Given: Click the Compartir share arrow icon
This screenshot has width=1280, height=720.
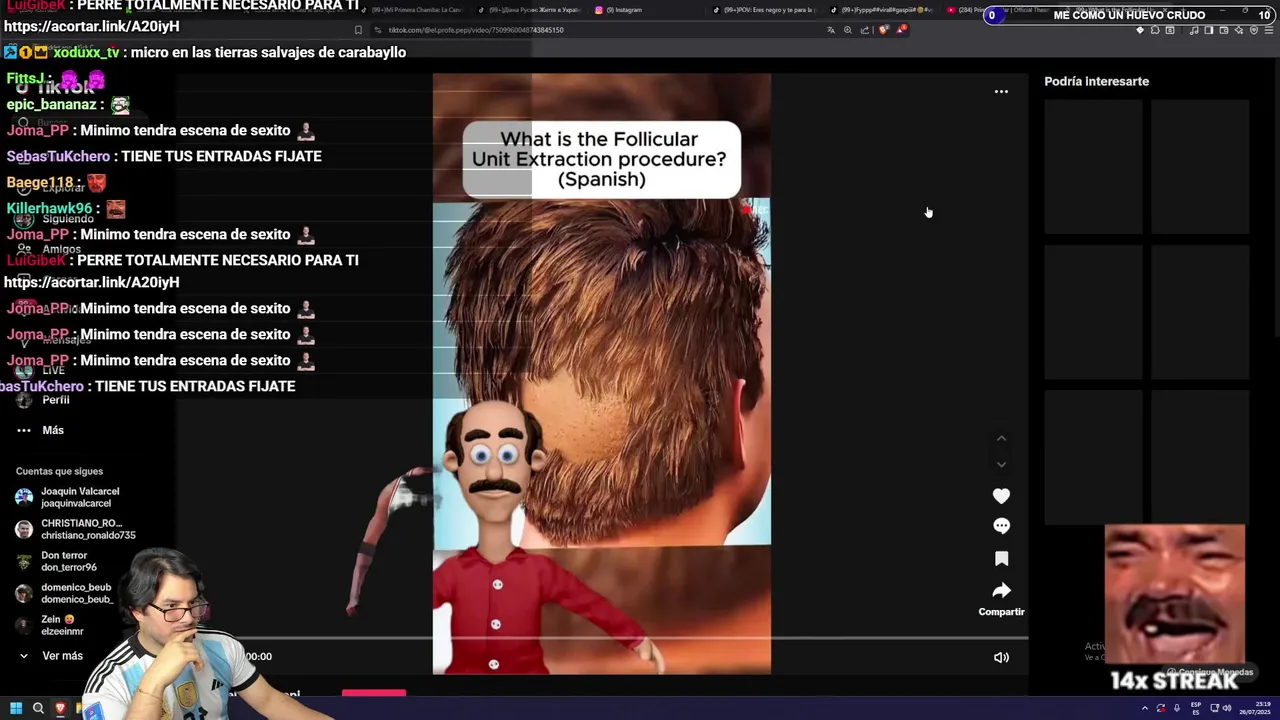Looking at the screenshot, I should click(x=1001, y=591).
